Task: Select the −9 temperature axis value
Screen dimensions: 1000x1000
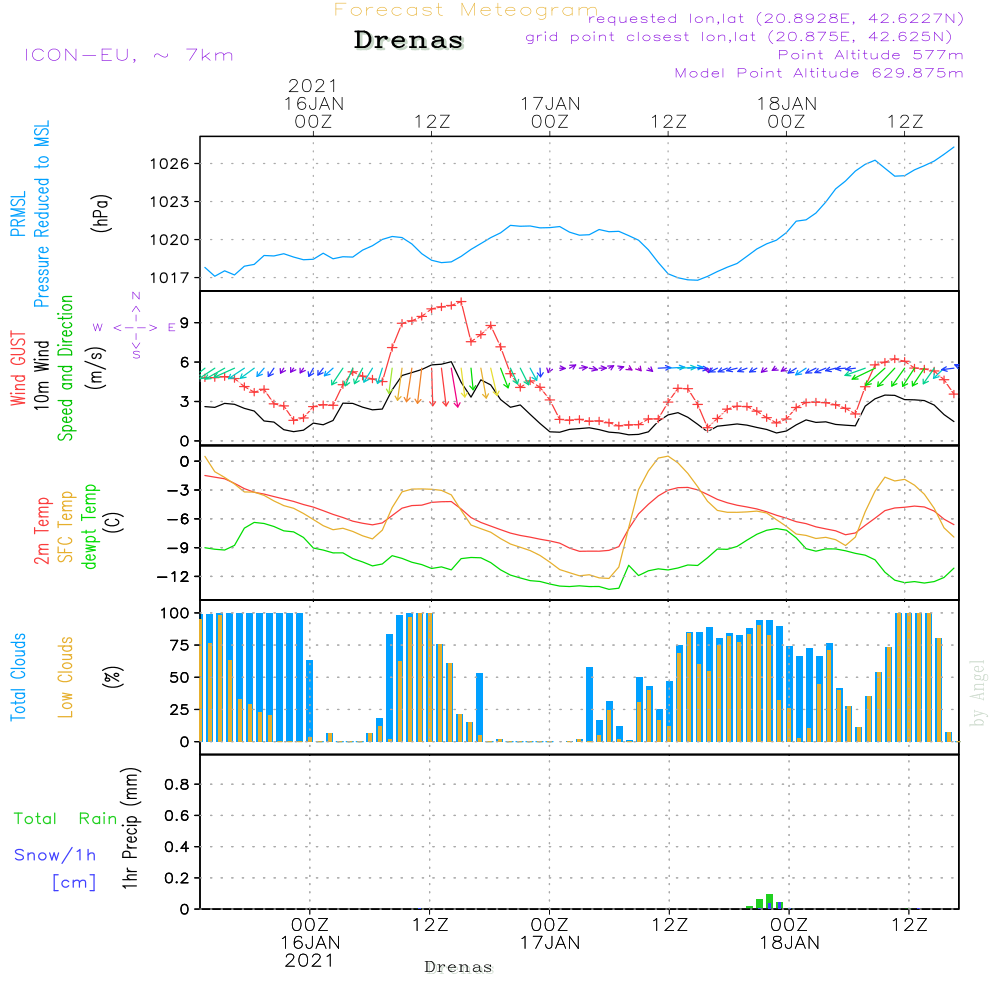Action: coord(177,548)
